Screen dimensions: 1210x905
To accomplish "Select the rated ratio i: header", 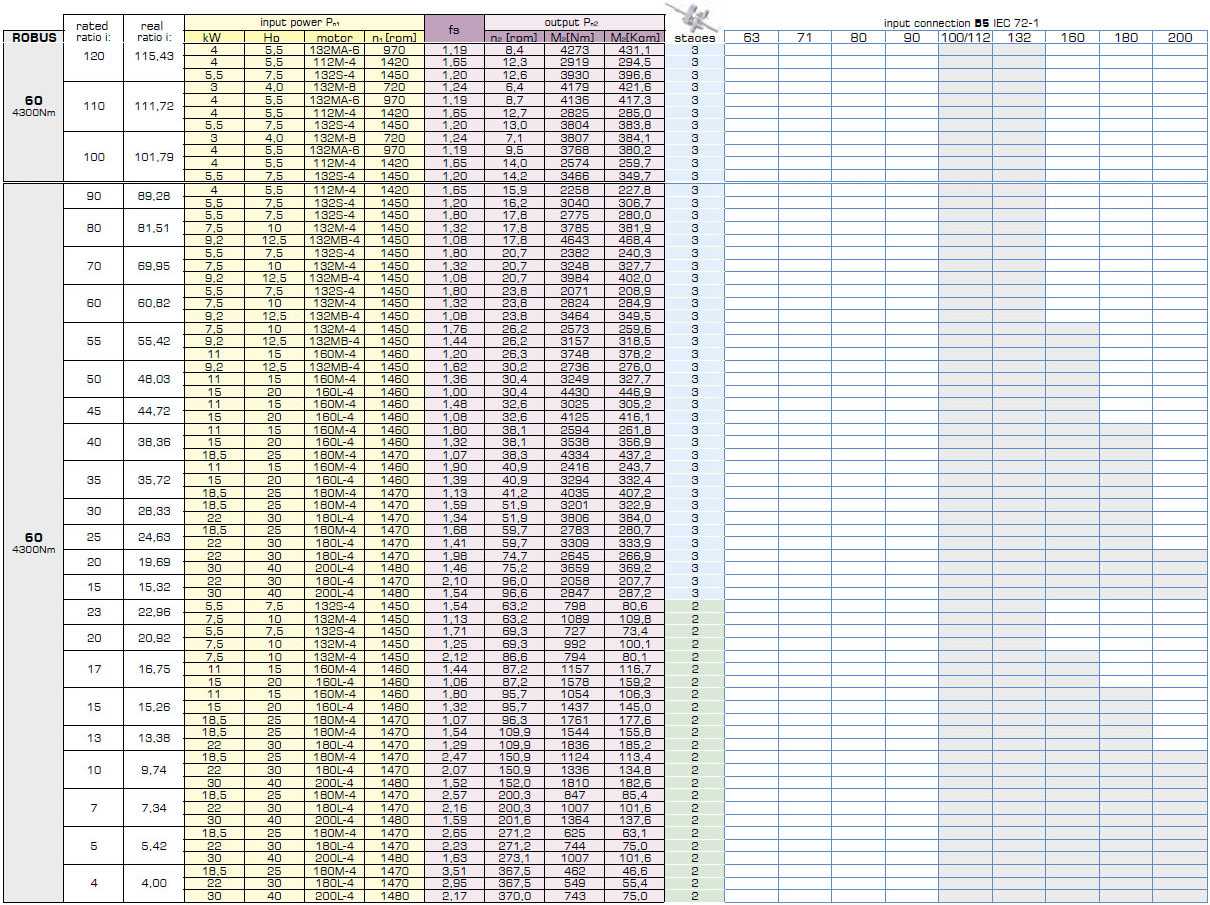I will pyautogui.click(x=93, y=29).
